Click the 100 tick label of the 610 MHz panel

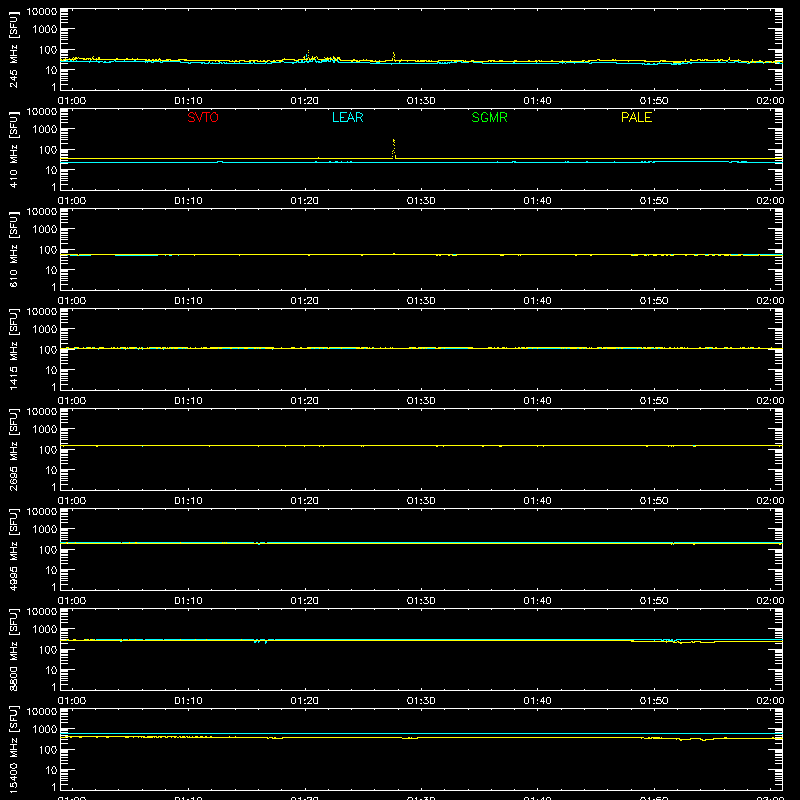pyautogui.click(x=48, y=250)
